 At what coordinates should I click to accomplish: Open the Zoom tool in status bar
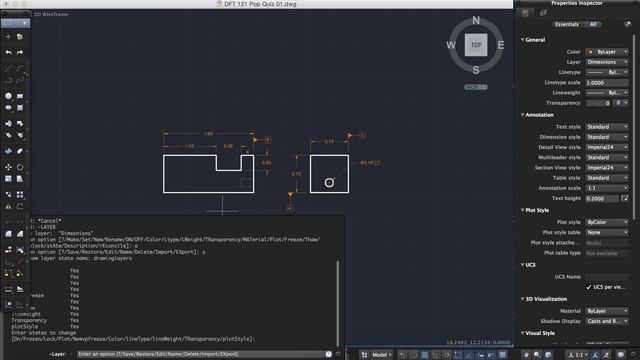pos(537,355)
